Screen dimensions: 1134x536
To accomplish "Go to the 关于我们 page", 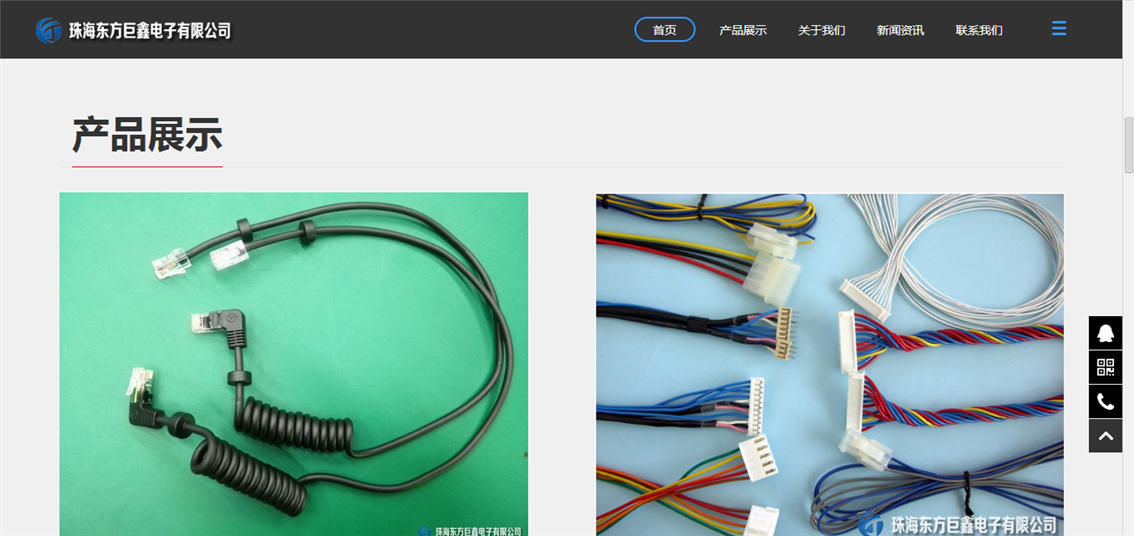I will point(821,30).
